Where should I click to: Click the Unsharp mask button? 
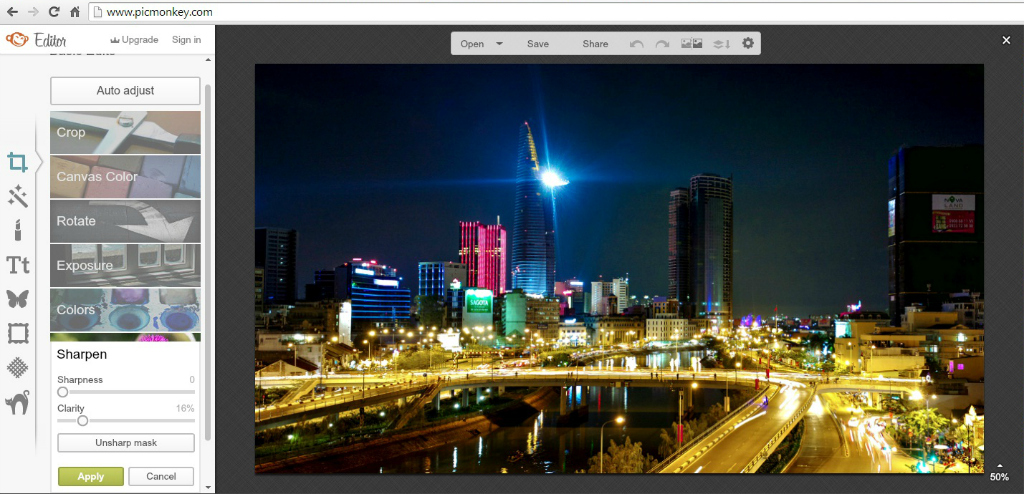coord(126,442)
